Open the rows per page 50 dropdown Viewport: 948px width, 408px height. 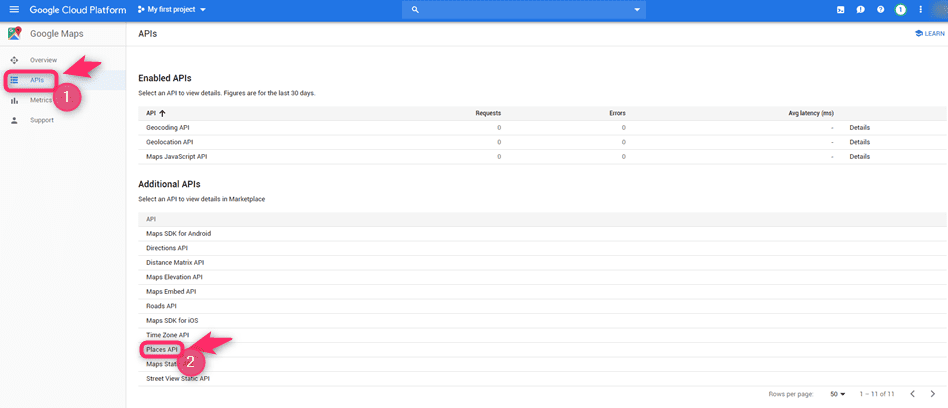(837, 394)
